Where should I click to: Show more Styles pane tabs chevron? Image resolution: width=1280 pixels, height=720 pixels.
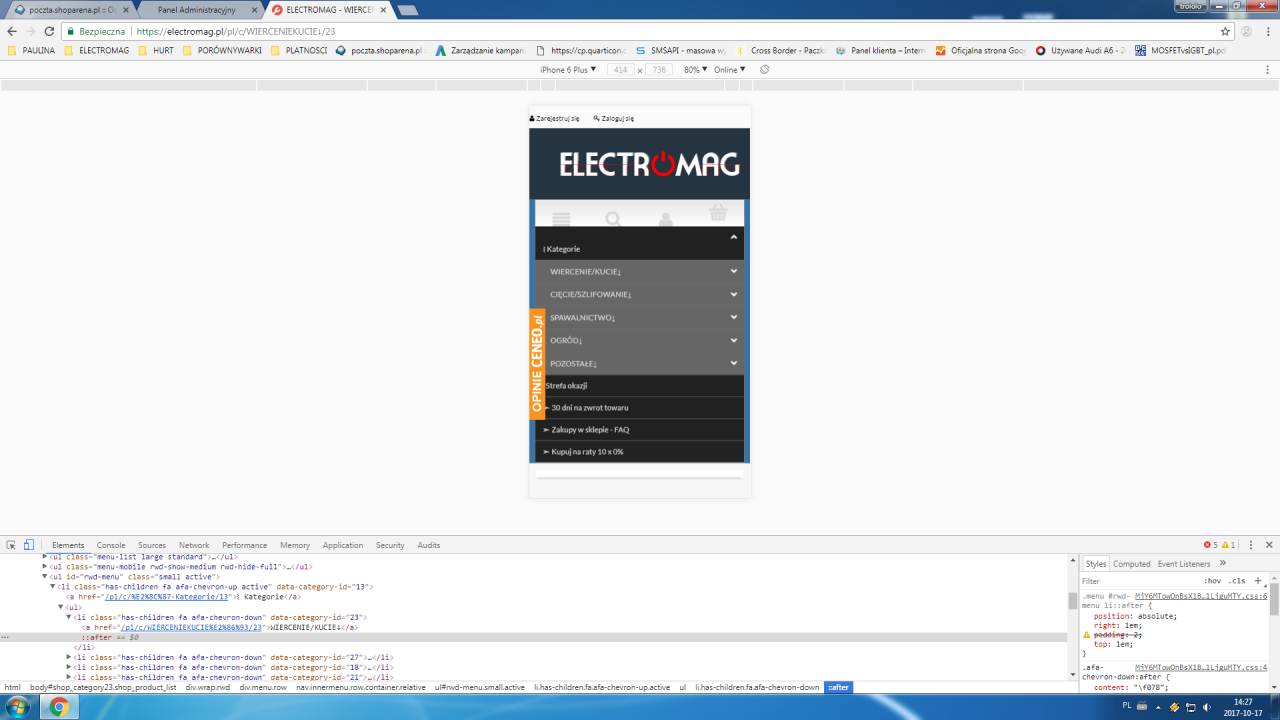click(x=1222, y=563)
